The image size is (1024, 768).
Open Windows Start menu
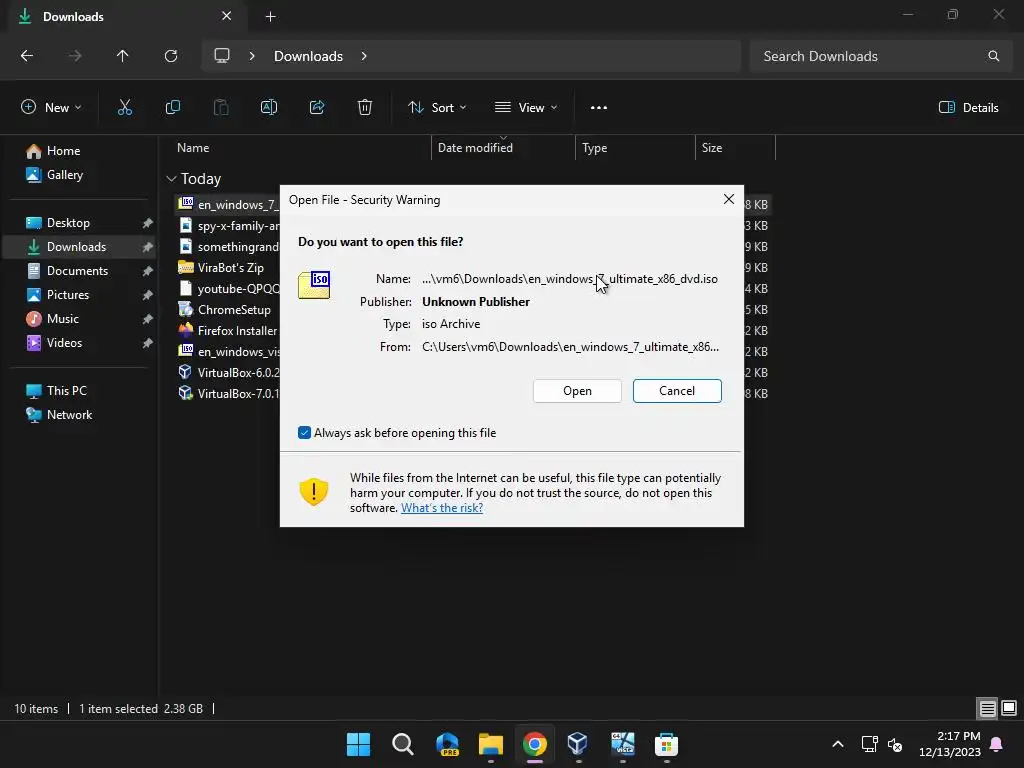point(359,744)
